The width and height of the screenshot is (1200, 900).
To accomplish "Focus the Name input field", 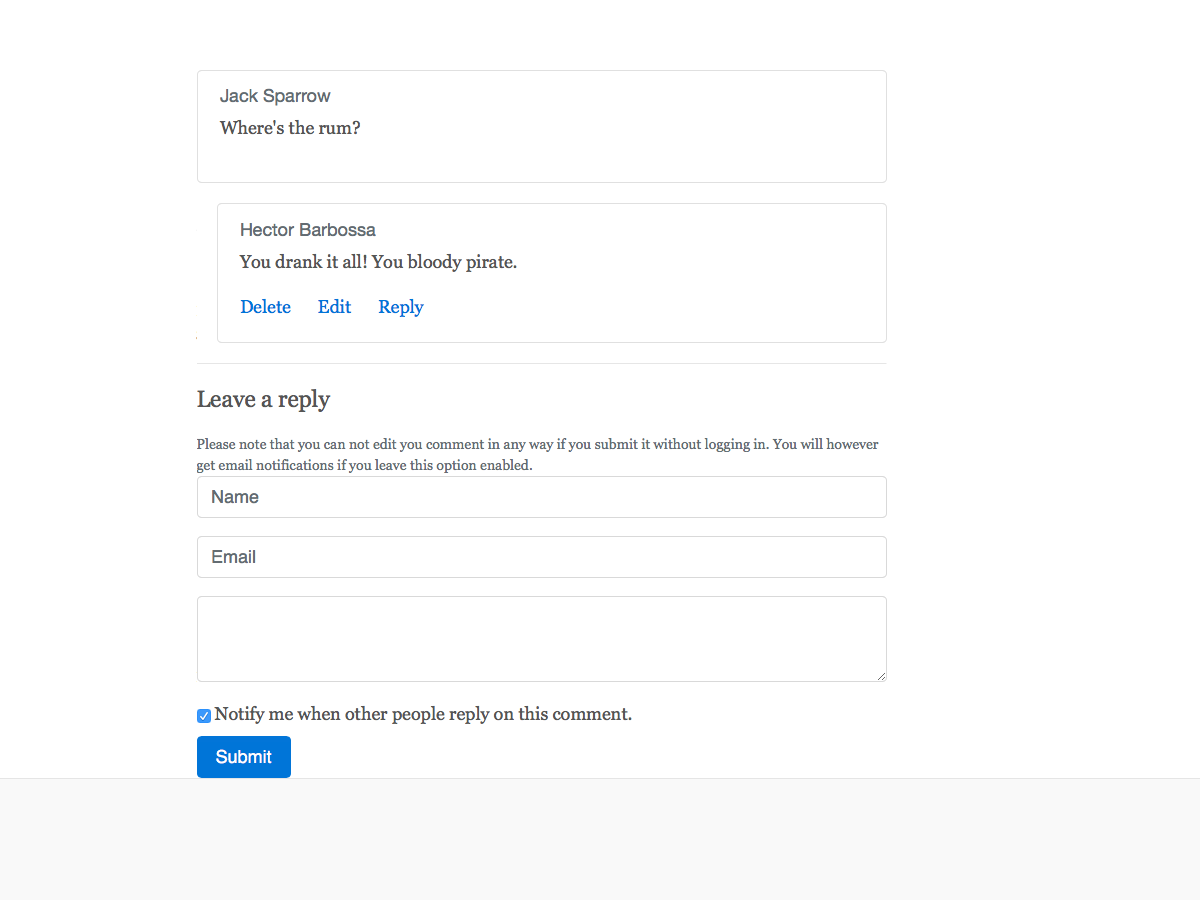I will click(x=542, y=497).
